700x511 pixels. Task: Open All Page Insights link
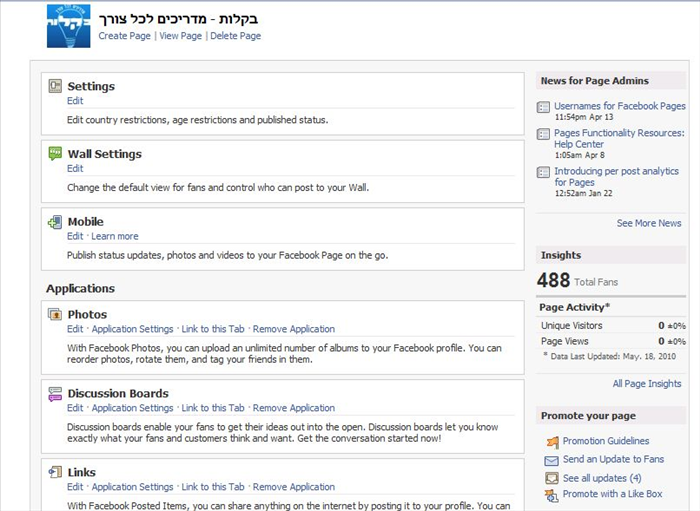tap(647, 384)
